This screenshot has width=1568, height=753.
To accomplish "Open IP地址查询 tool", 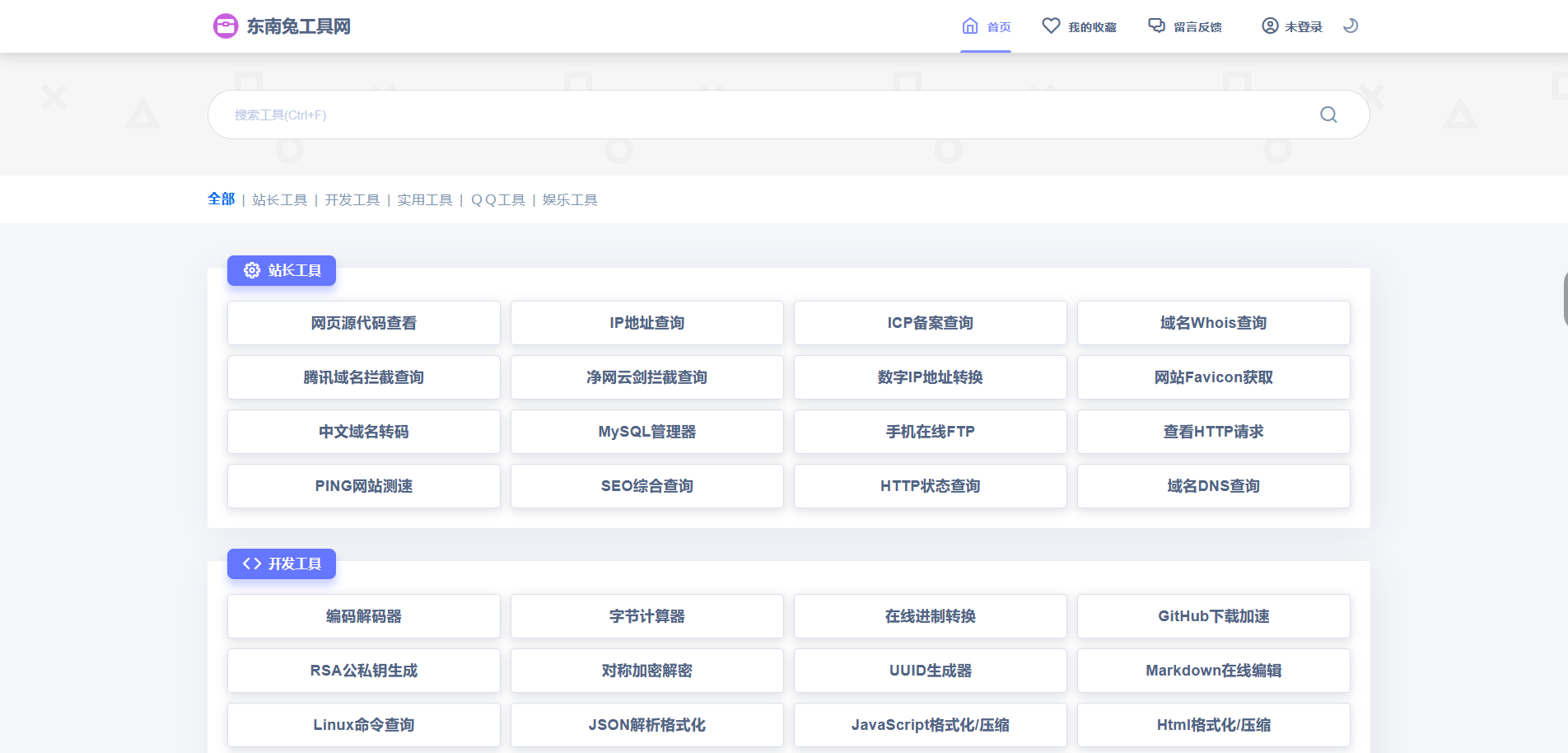I will pos(647,323).
